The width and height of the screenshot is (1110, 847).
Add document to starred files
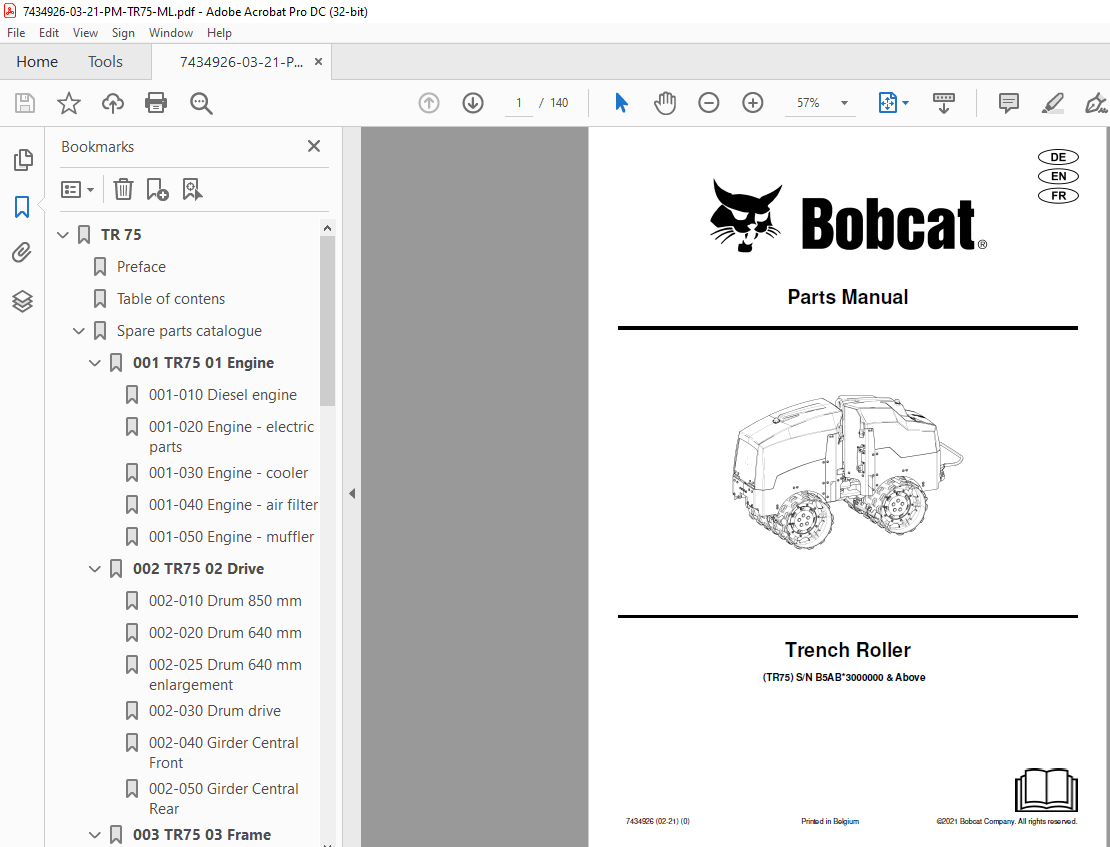tap(69, 103)
